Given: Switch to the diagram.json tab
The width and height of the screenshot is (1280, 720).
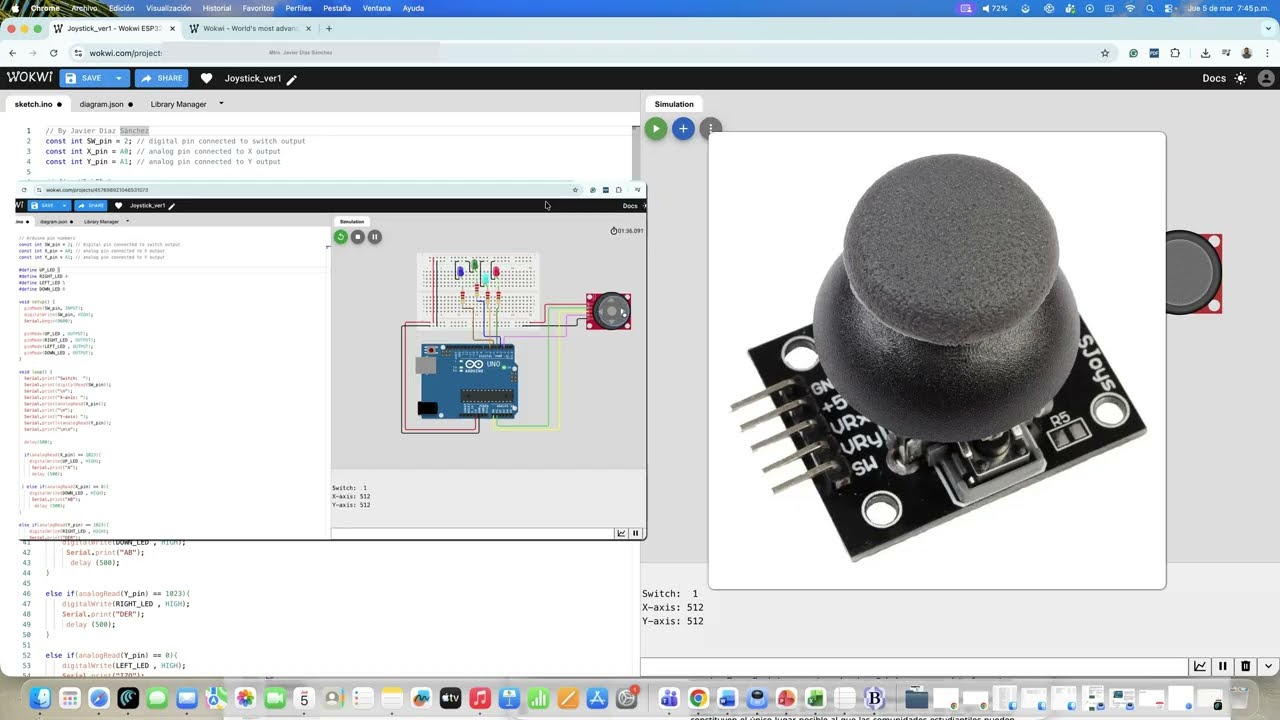Looking at the screenshot, I should [x=106, y=104].
